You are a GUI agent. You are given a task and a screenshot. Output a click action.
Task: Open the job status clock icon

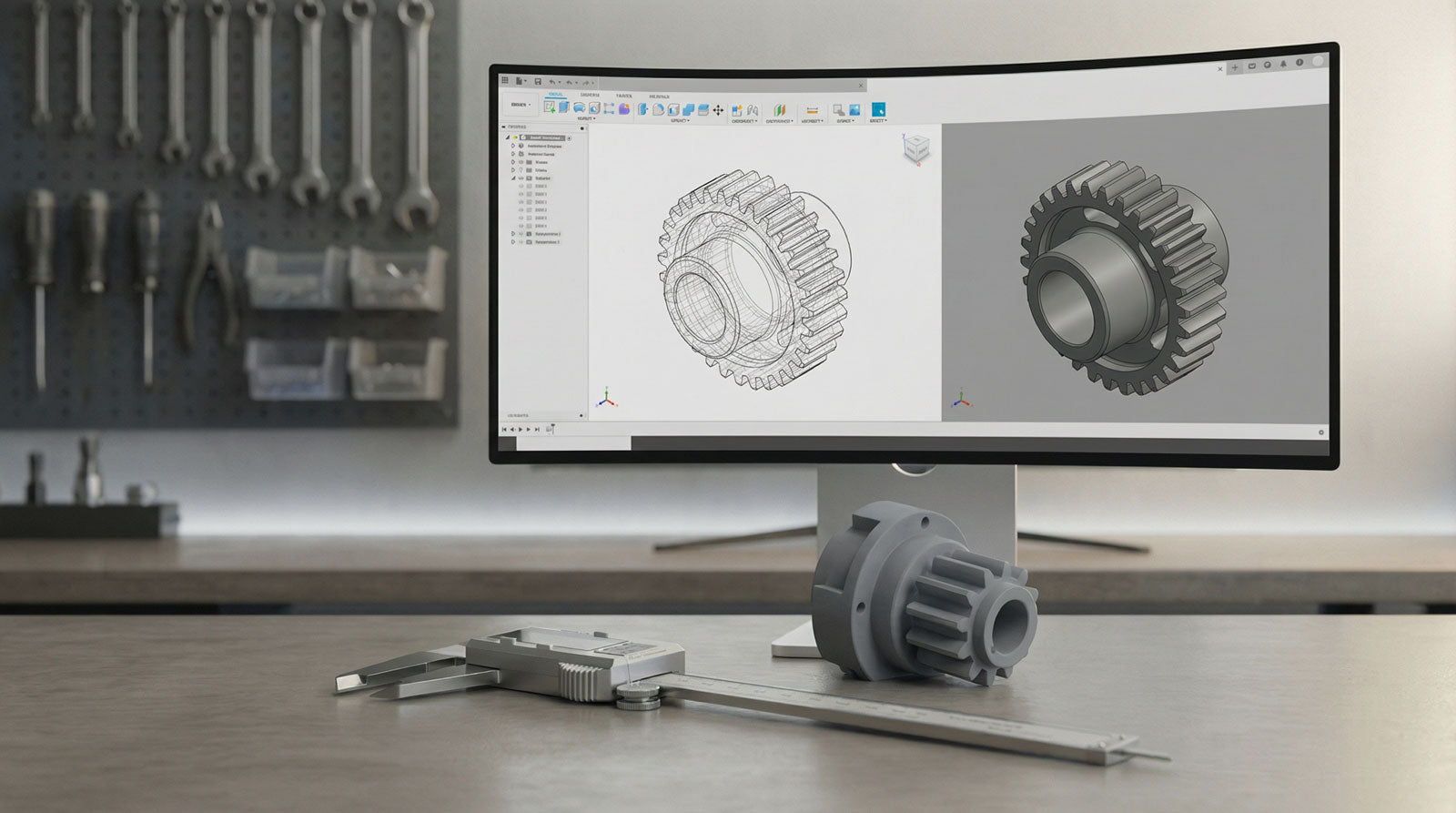click(x=1267, y=65)
